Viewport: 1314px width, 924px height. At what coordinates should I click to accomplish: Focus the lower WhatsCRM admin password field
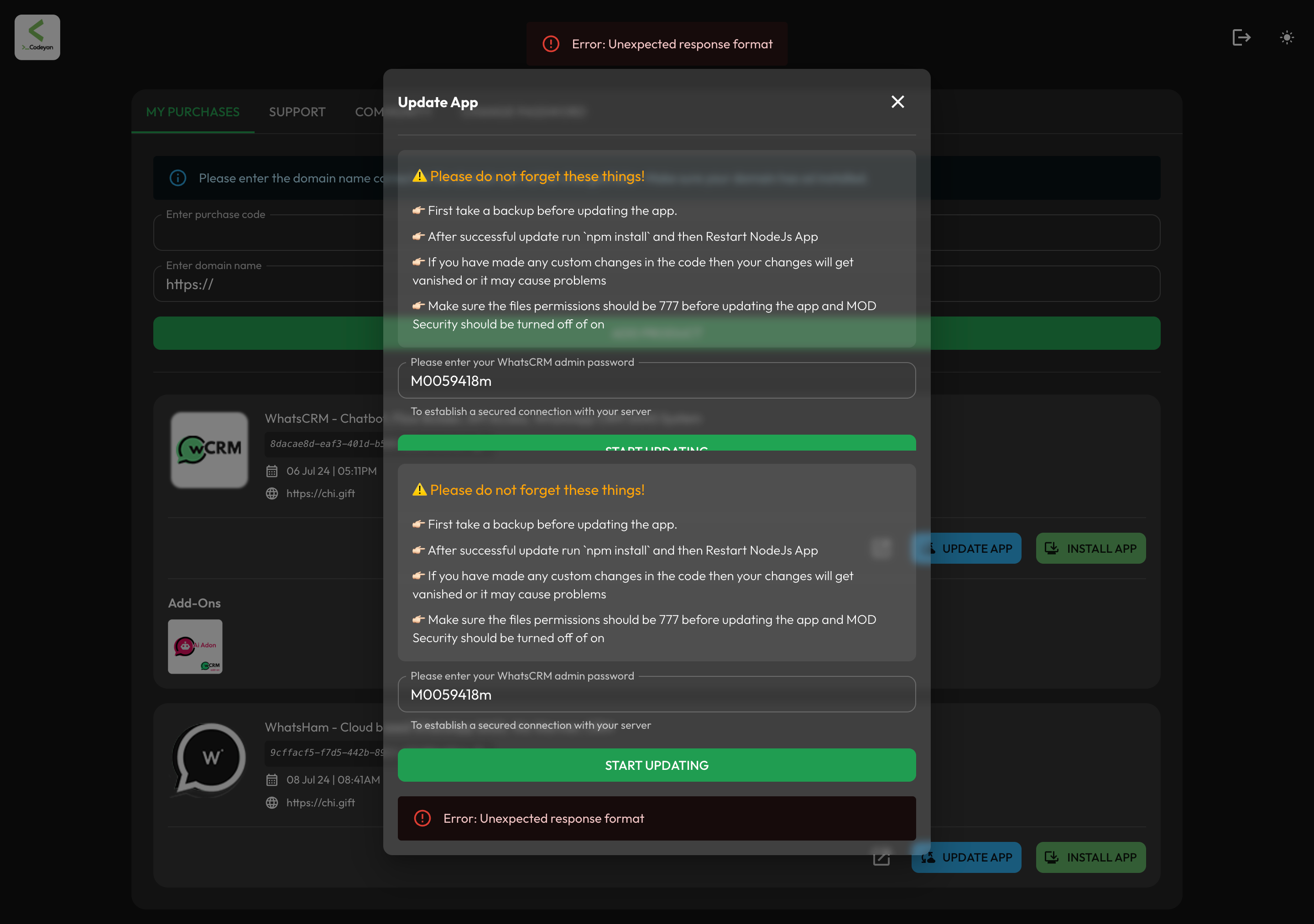pos(657,694)
